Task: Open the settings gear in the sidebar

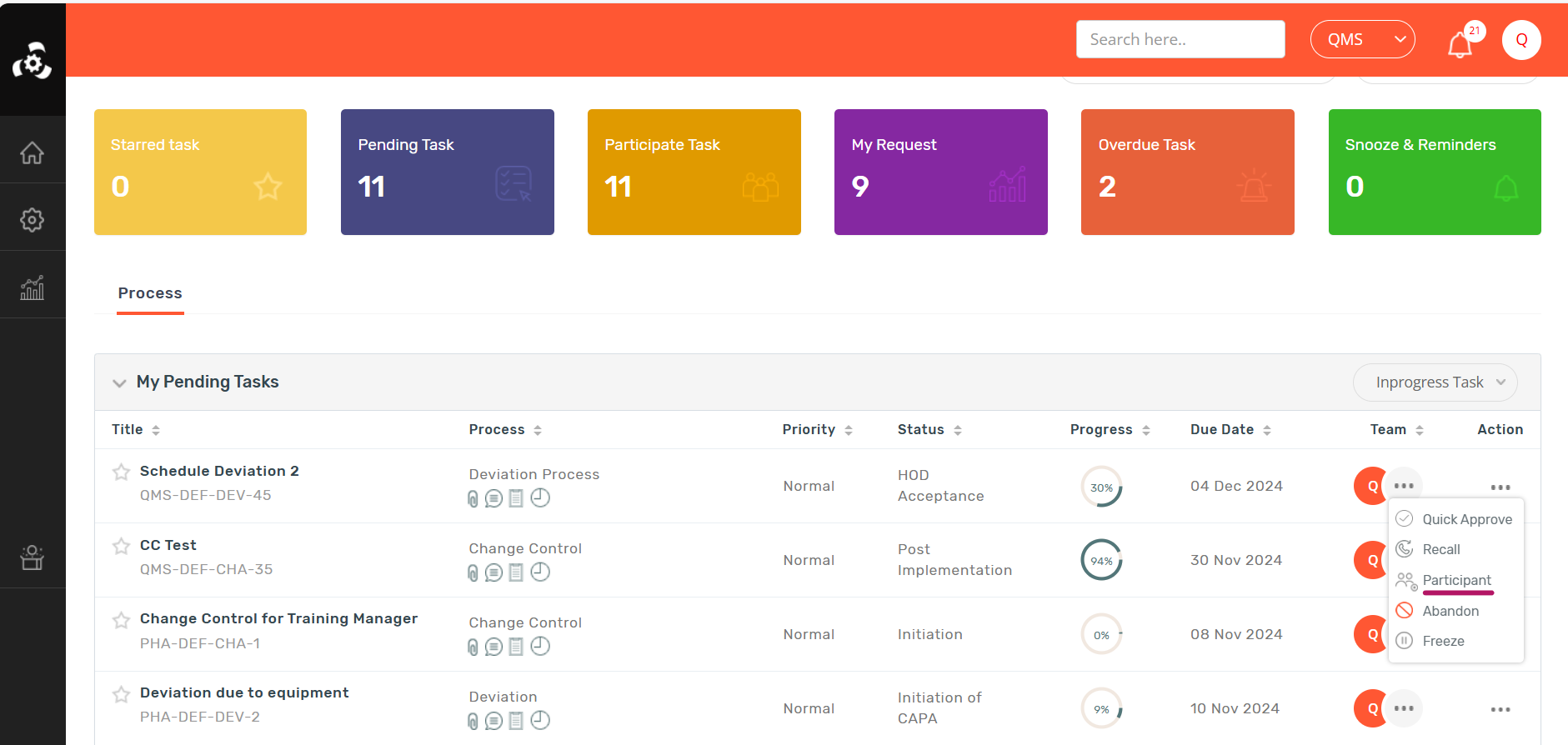Action: click(32, 220)
